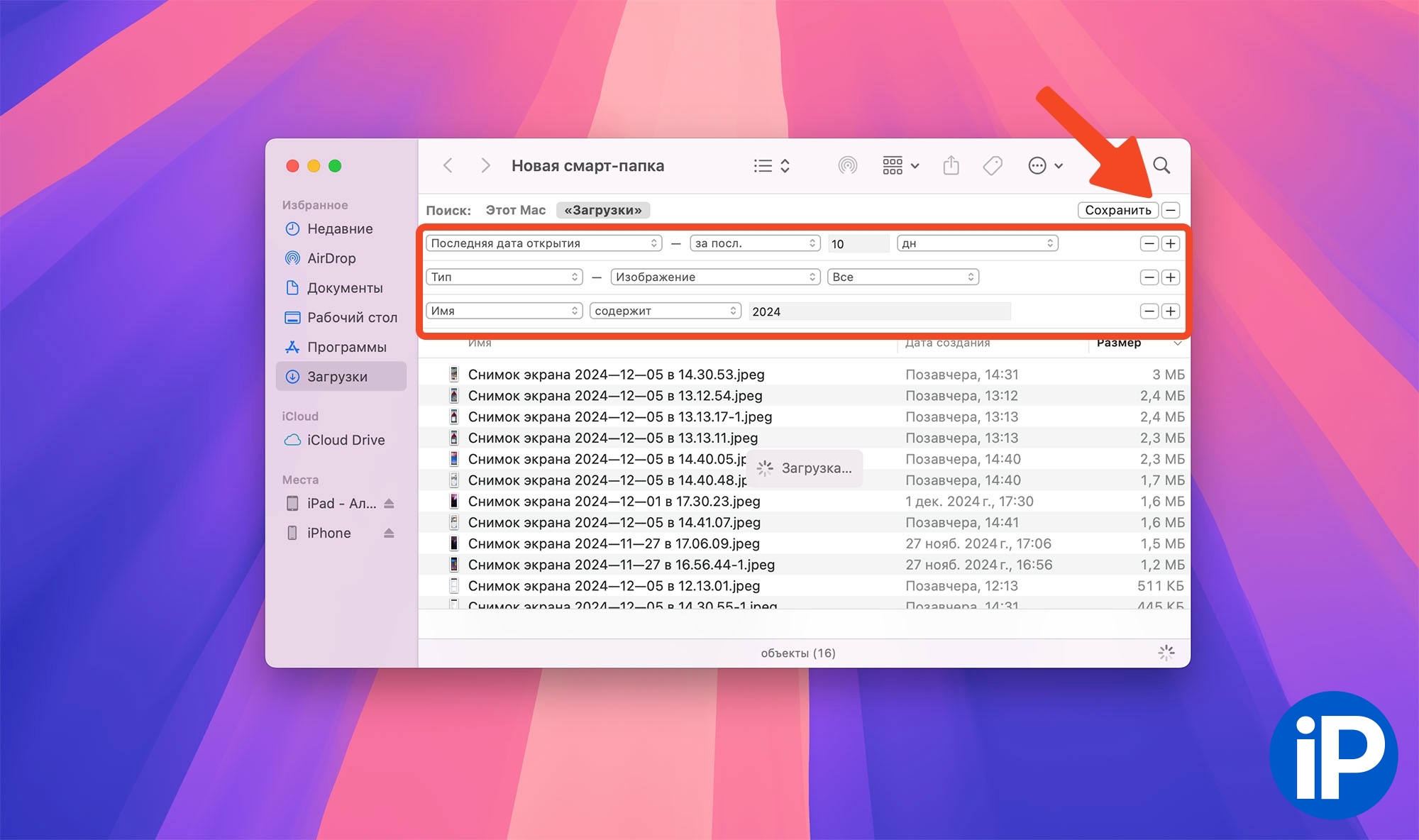Add a rule after the Имя row
The width and height of the screenshot is (1419, 840).
click(1171, 311)
